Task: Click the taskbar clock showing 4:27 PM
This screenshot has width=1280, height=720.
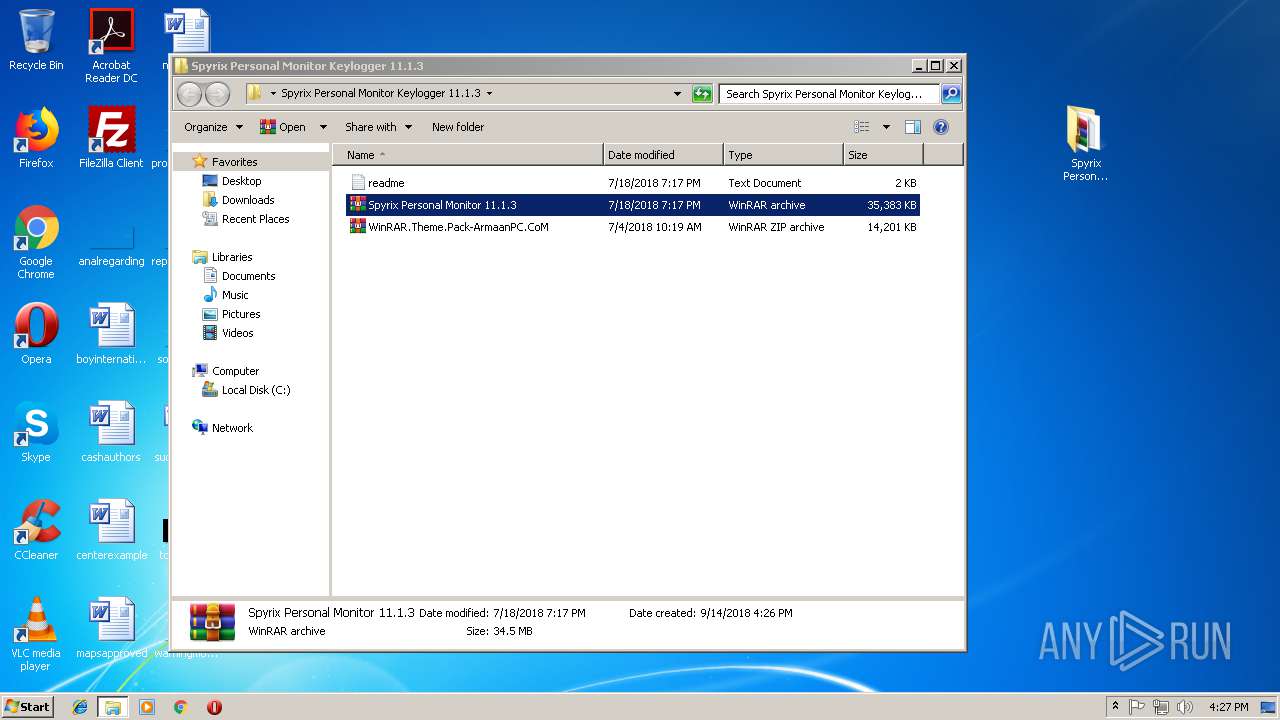Action: 1229,707
